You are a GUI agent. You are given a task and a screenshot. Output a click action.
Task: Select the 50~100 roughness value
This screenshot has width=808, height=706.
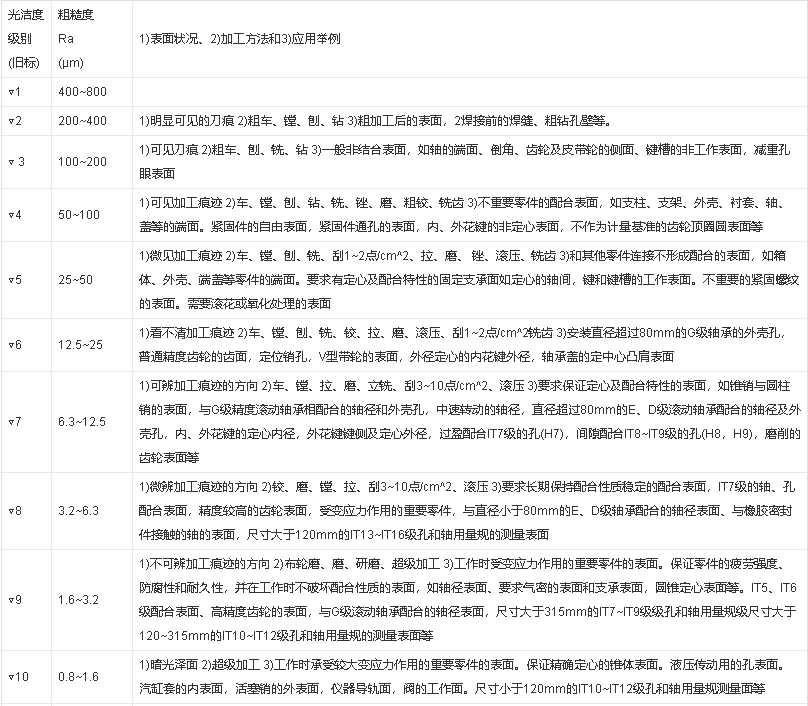(79, 214)
